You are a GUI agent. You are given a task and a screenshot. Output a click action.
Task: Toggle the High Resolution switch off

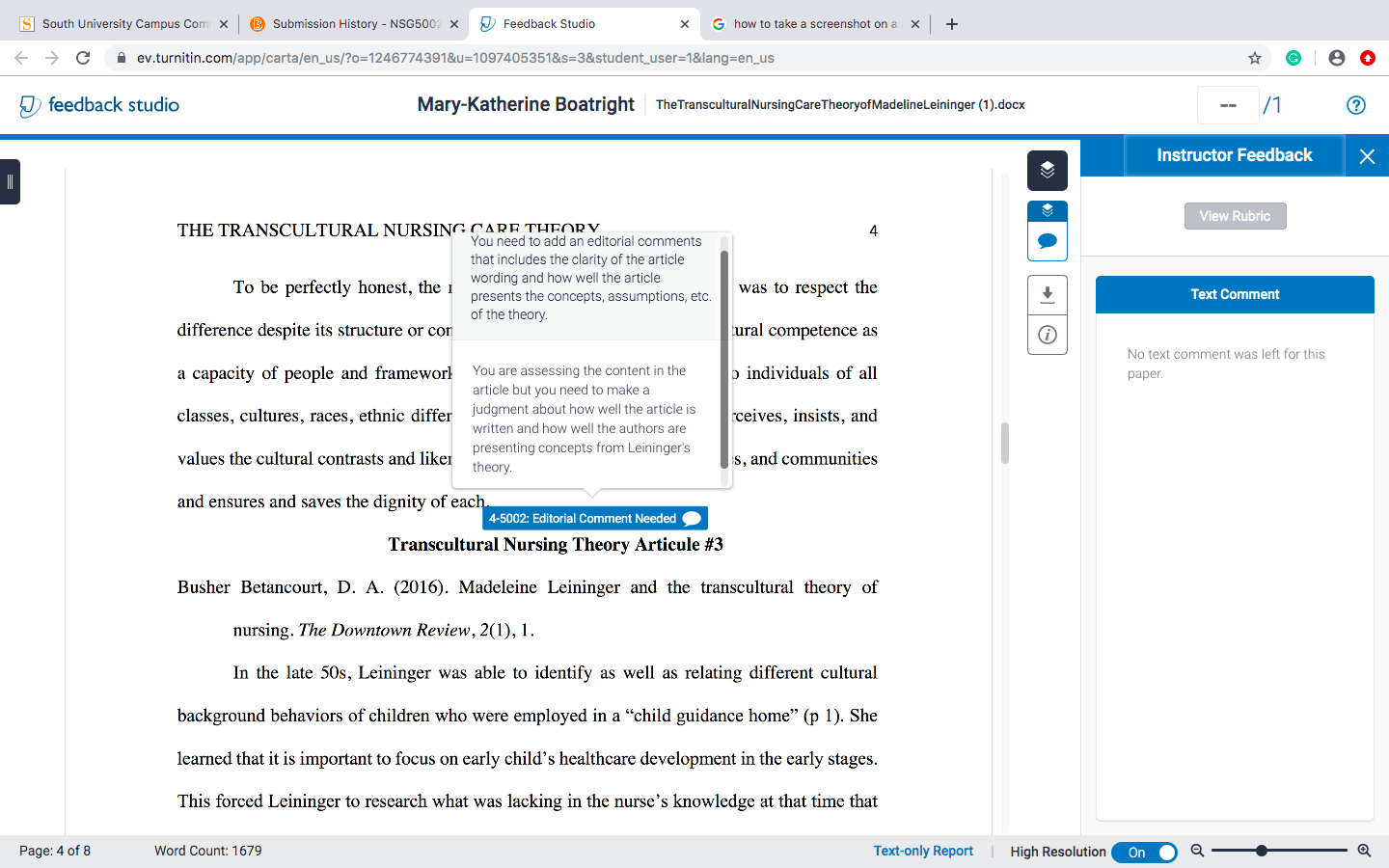pyautogui.click(x=1144, y=853)
